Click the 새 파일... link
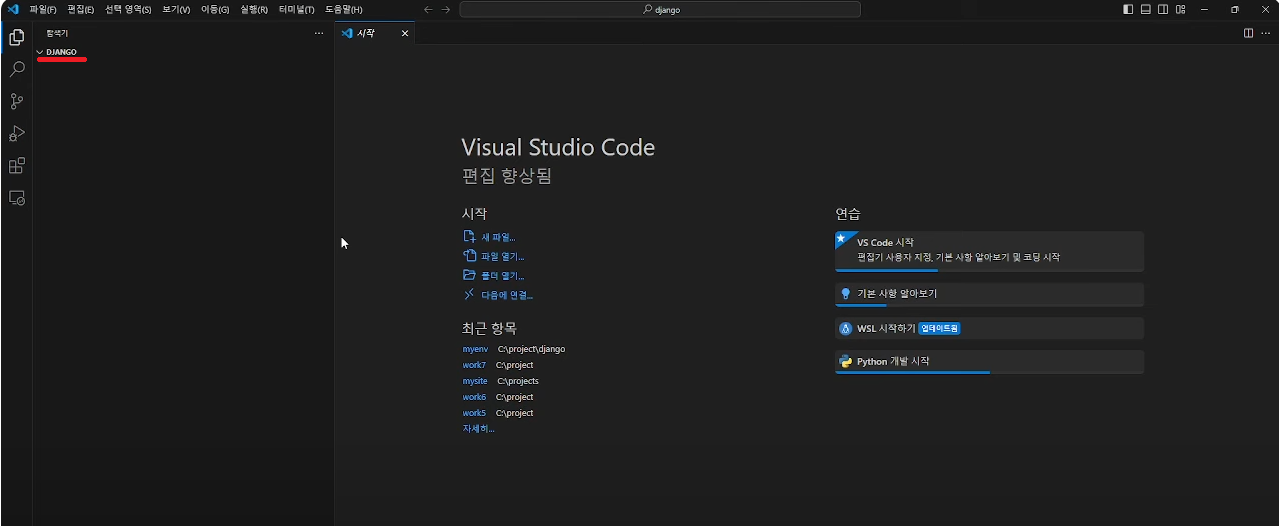The width and height of the screenshot is (1279, 526). click(x=498, y=237)
